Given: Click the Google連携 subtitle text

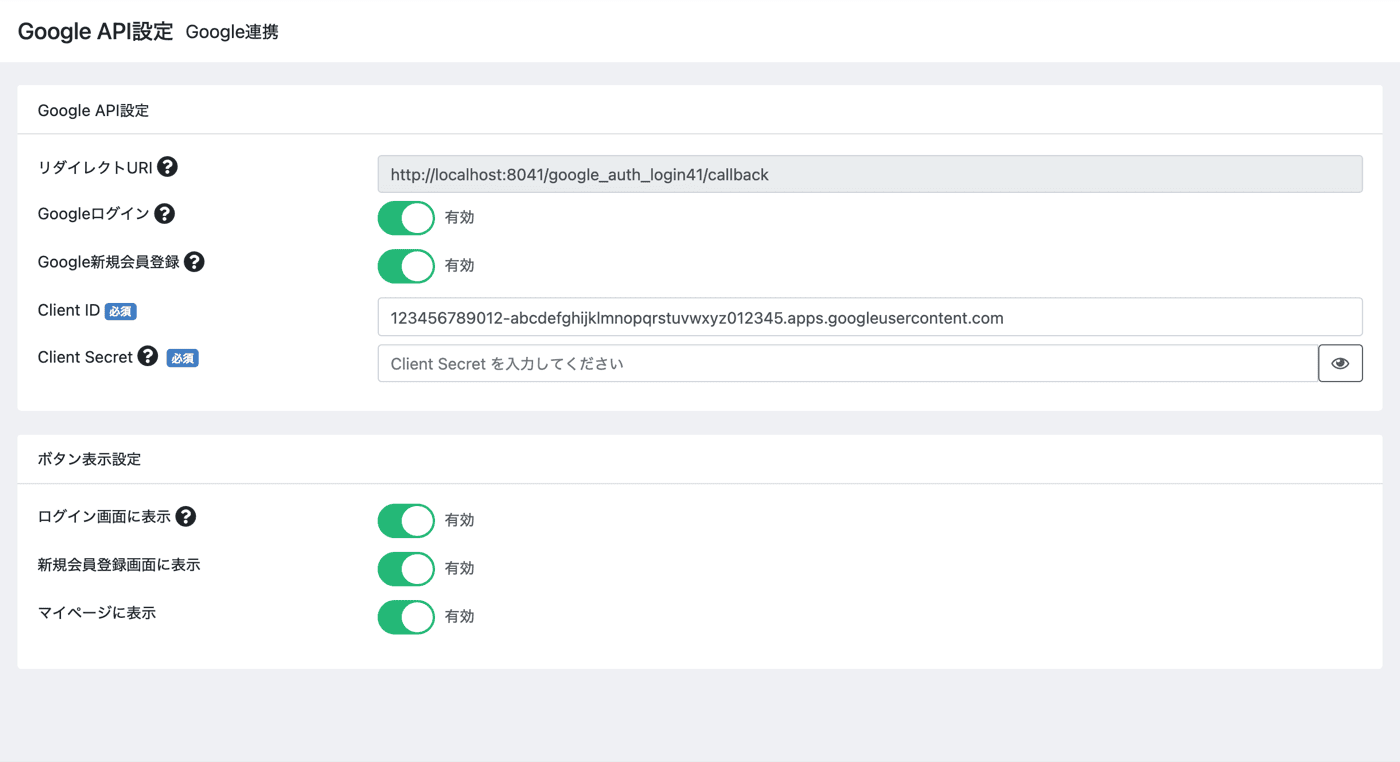Looking at the screenshot, I should [x=232, y=32].
